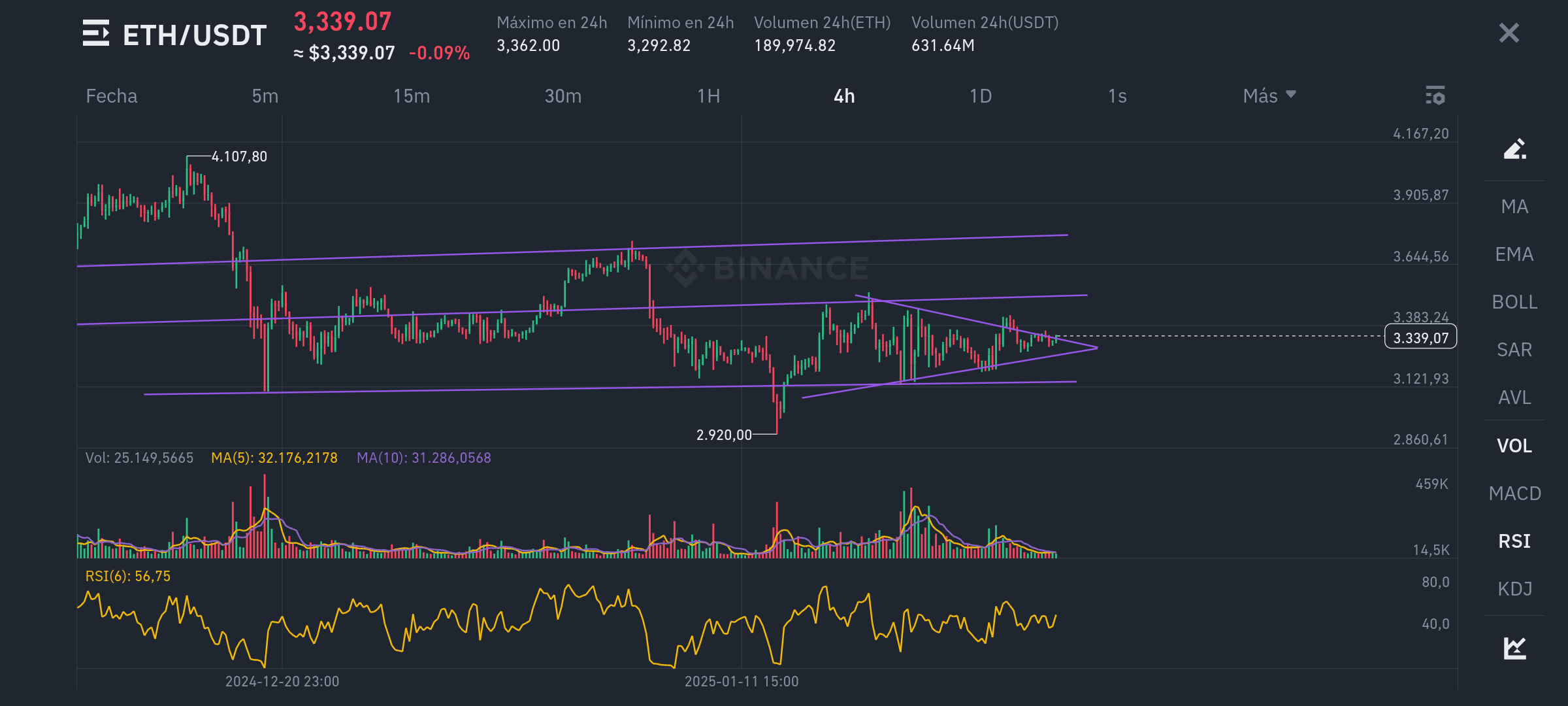This screenshot has width=1568, height=706.
Task: Toggle the MA indicator
Action: pos(1514,207)
